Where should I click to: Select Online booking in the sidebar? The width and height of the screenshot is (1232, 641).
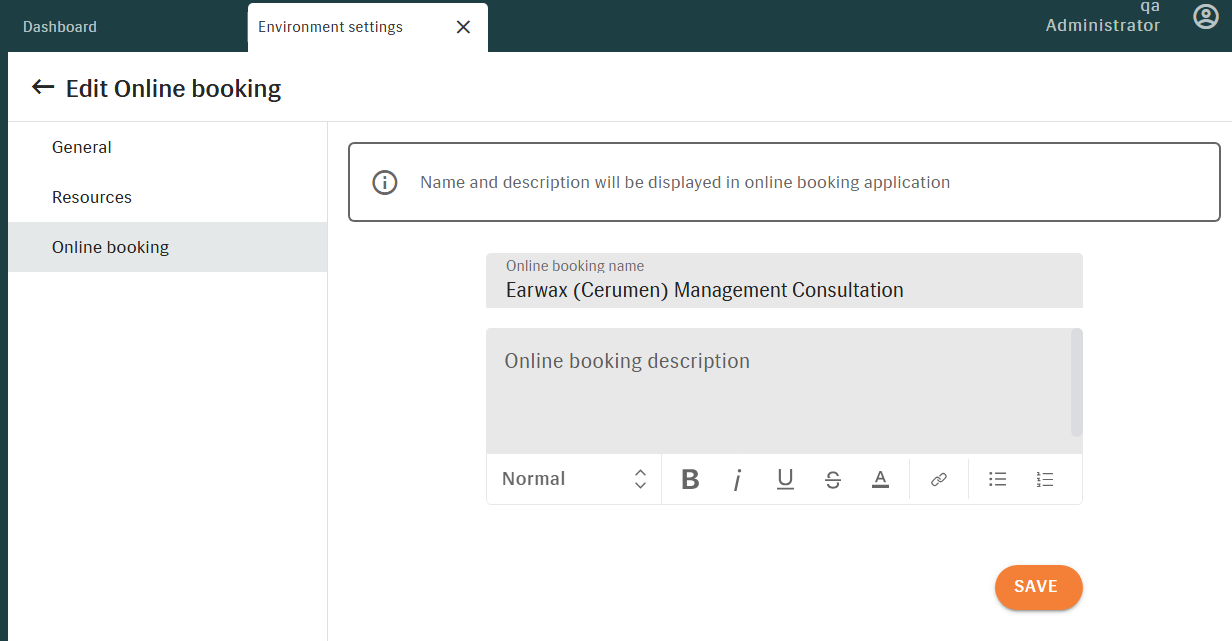point(110,247)
